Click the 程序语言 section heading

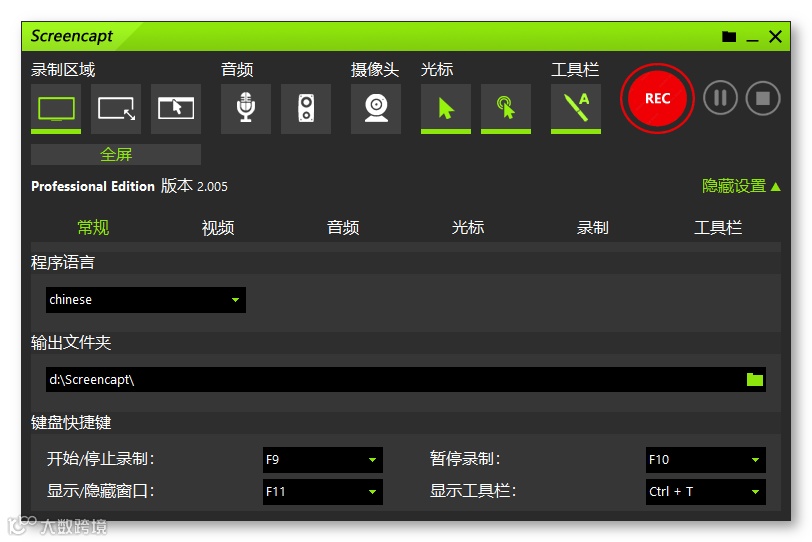pos(63,262)
